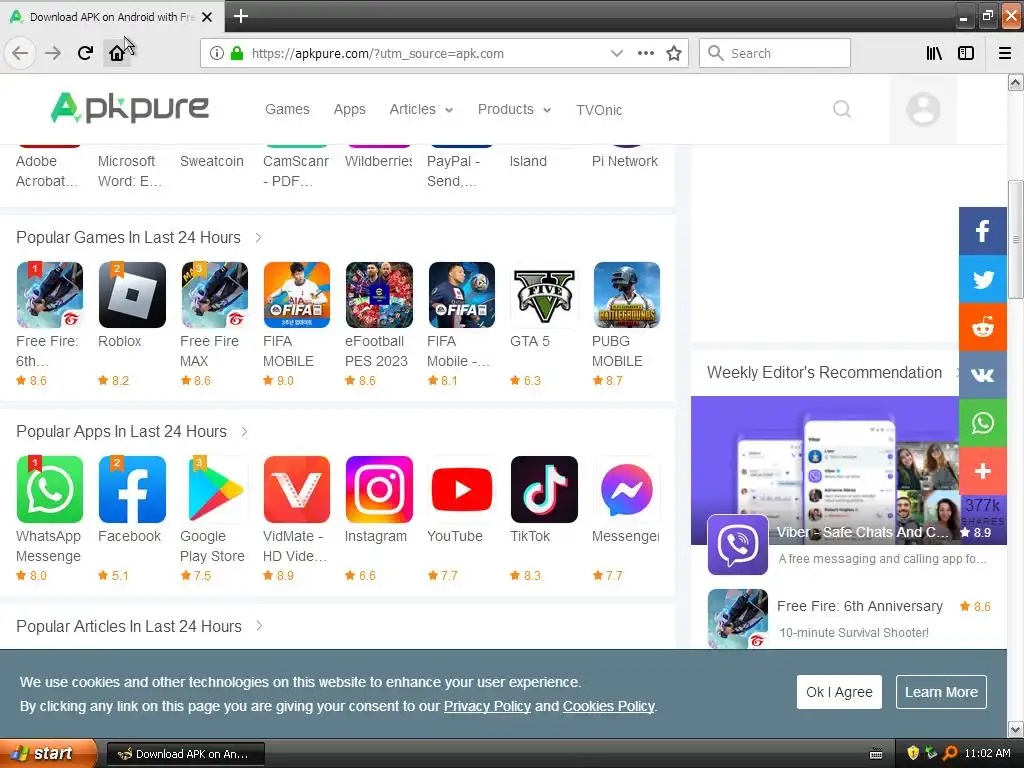Open more share options plus button
The height and width of the screenshot is (768, 1024).
coord(983,471)
